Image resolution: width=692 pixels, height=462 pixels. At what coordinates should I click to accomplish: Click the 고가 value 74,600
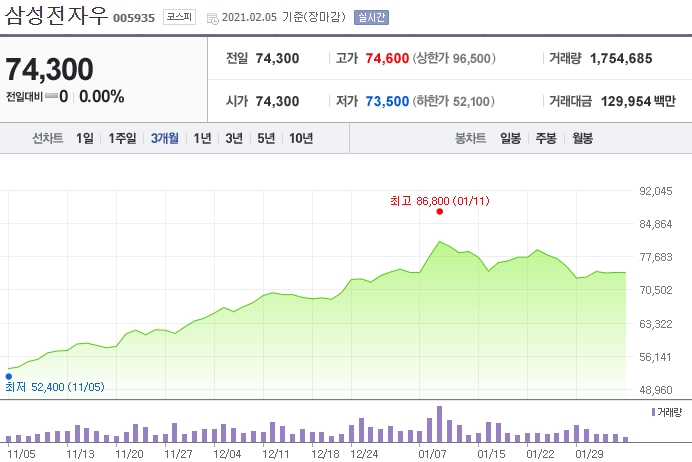tap(387, 58)
